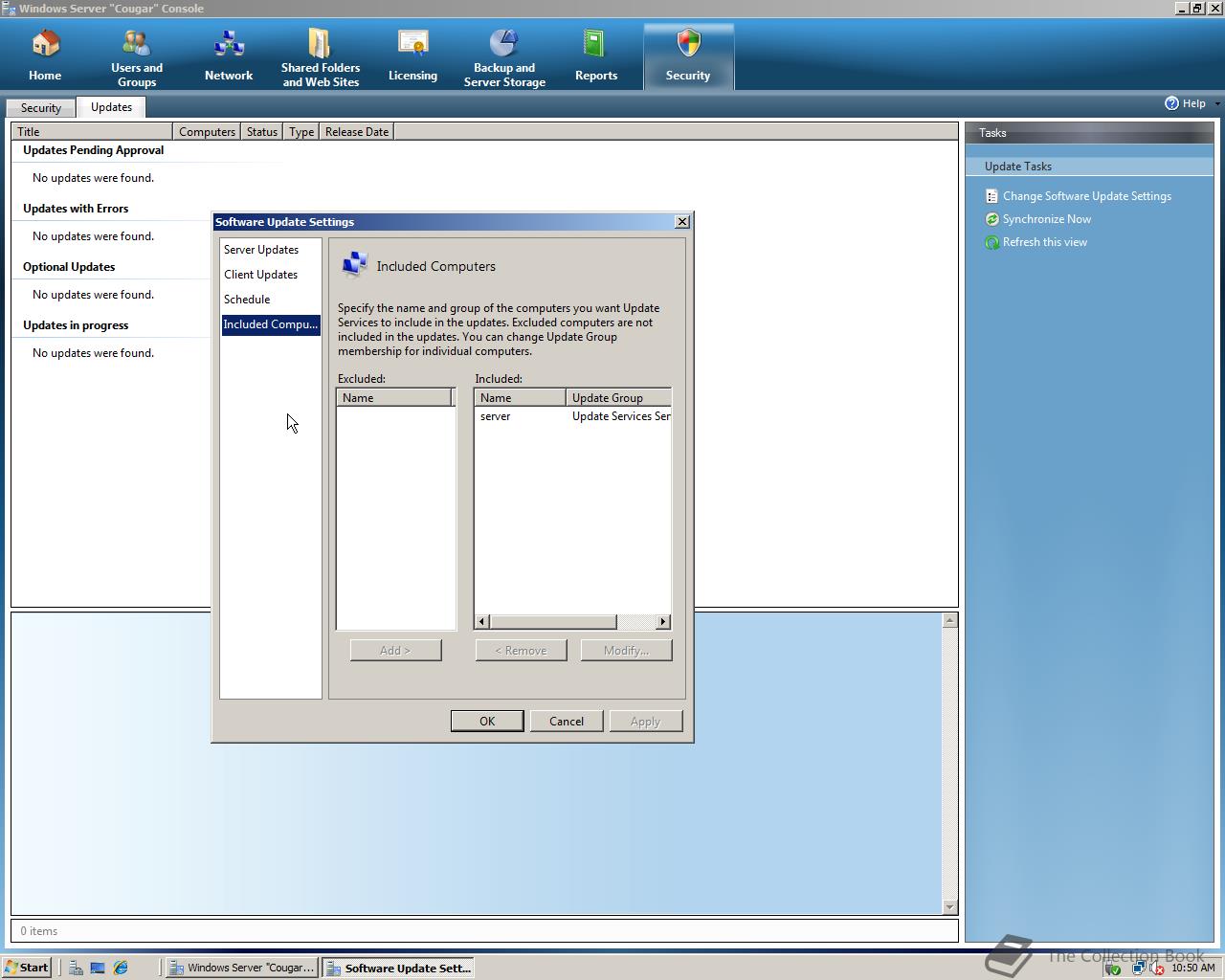Open Backup and Server Storage

504,58
